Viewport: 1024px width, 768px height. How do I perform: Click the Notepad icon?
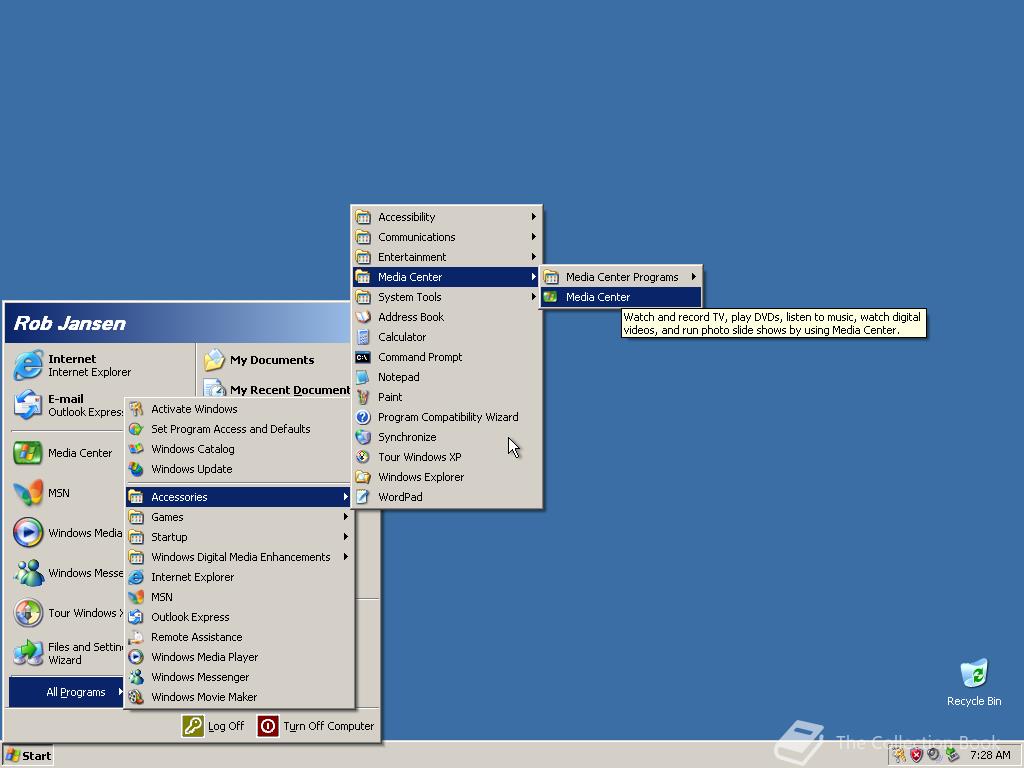point(363,377)
